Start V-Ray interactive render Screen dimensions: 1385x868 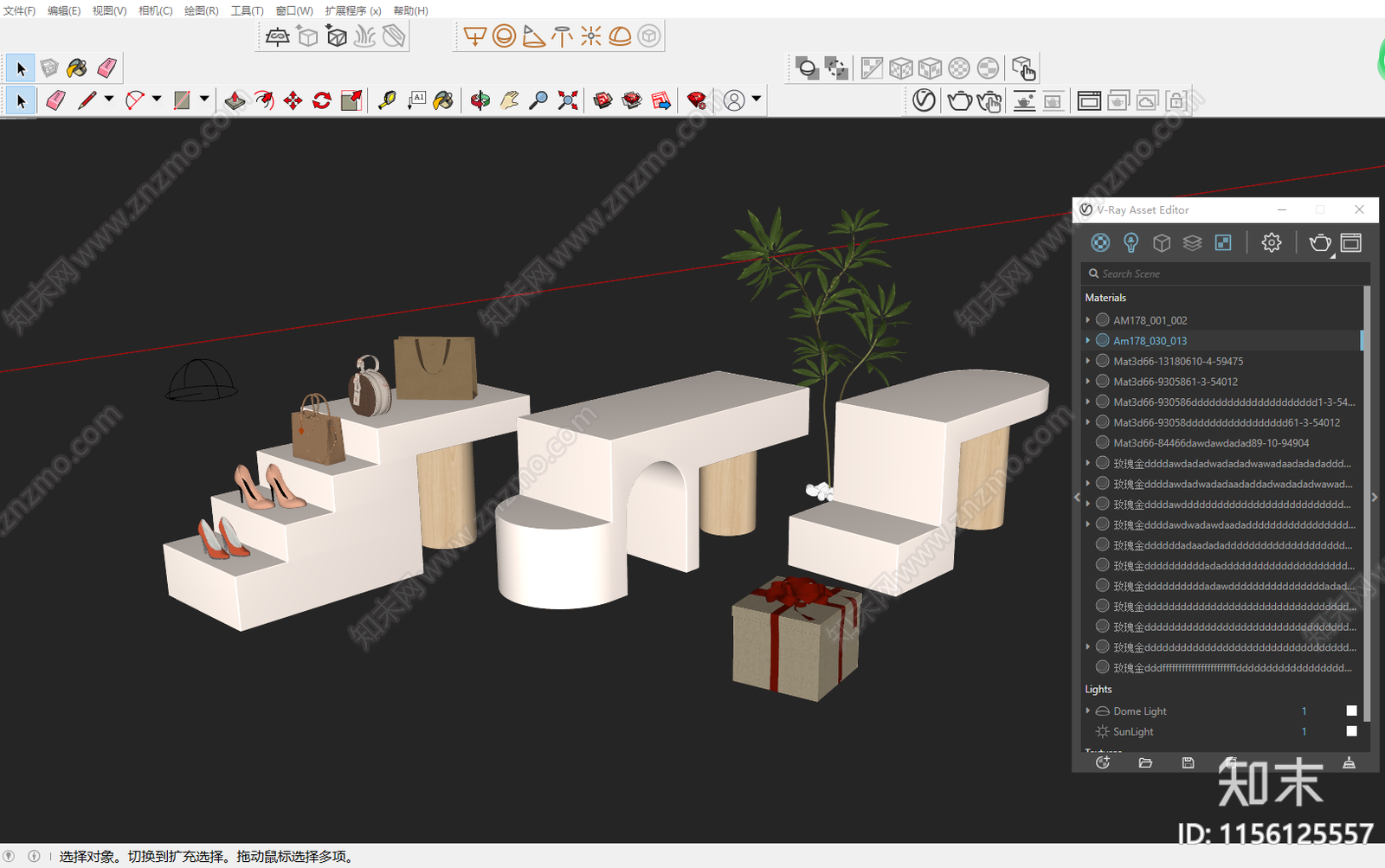[x=989, y=101]
